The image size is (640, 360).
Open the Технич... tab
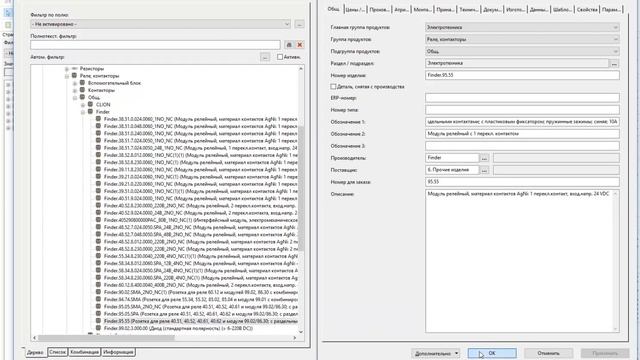tap(469, 9)
